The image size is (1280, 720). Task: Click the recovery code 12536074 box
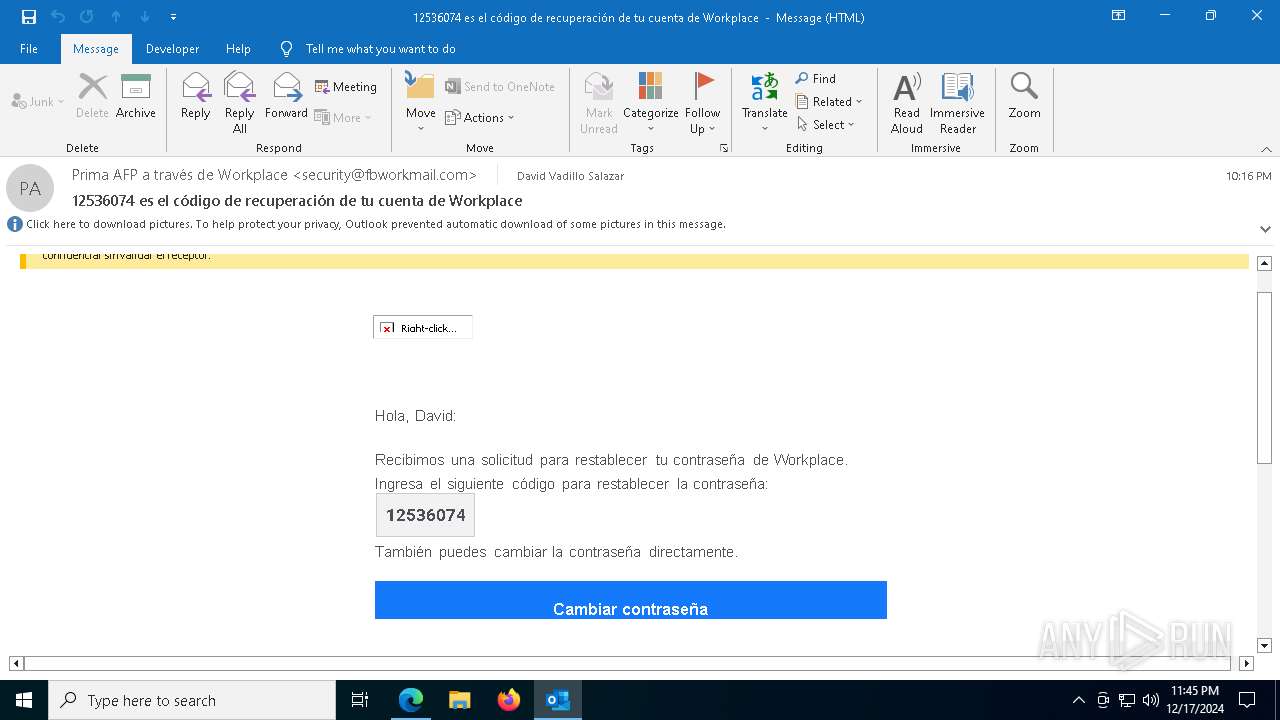coord(425,515)
